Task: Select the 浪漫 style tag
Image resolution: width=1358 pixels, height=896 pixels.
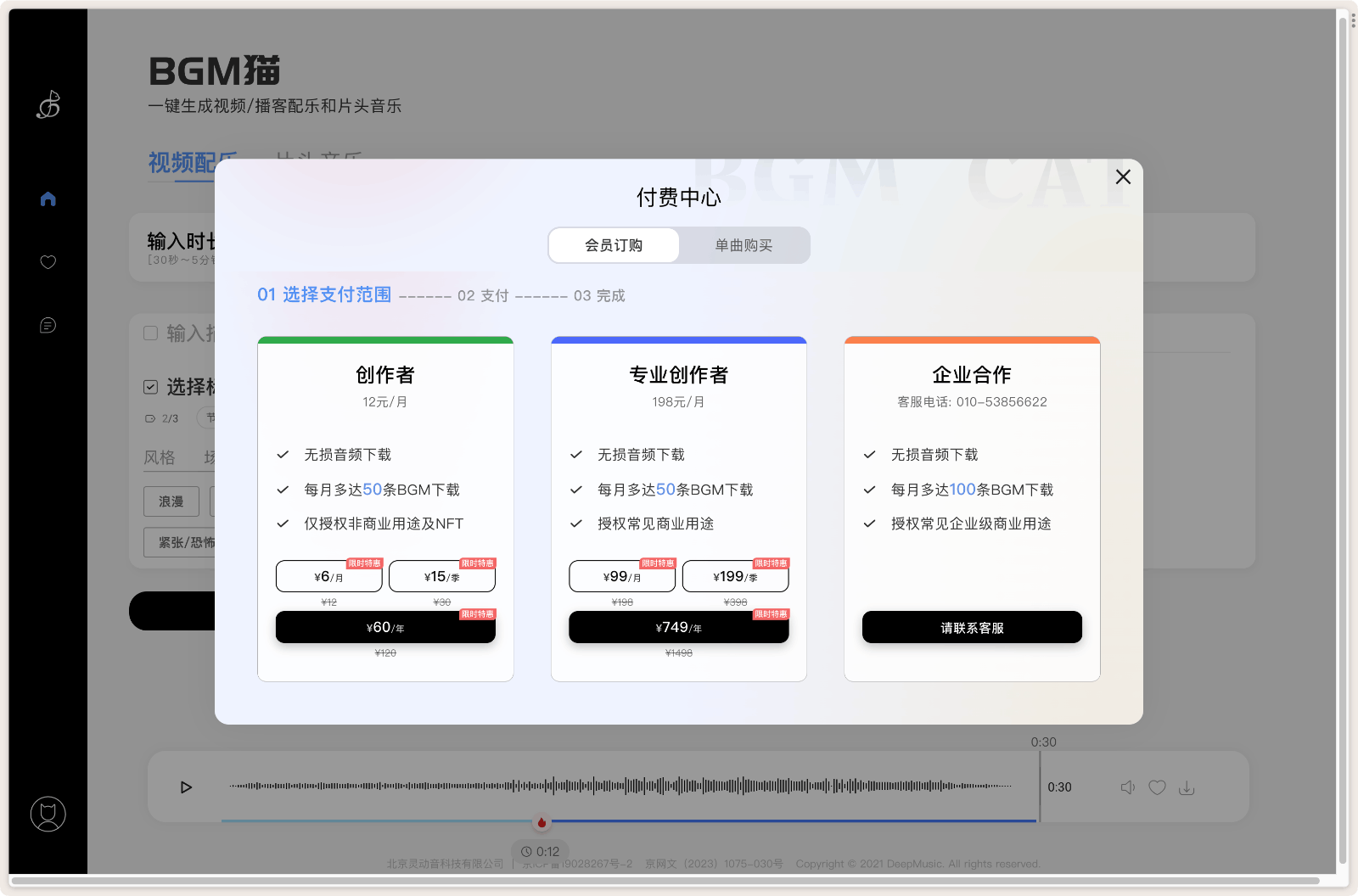Action: click(x=171, y=501)
